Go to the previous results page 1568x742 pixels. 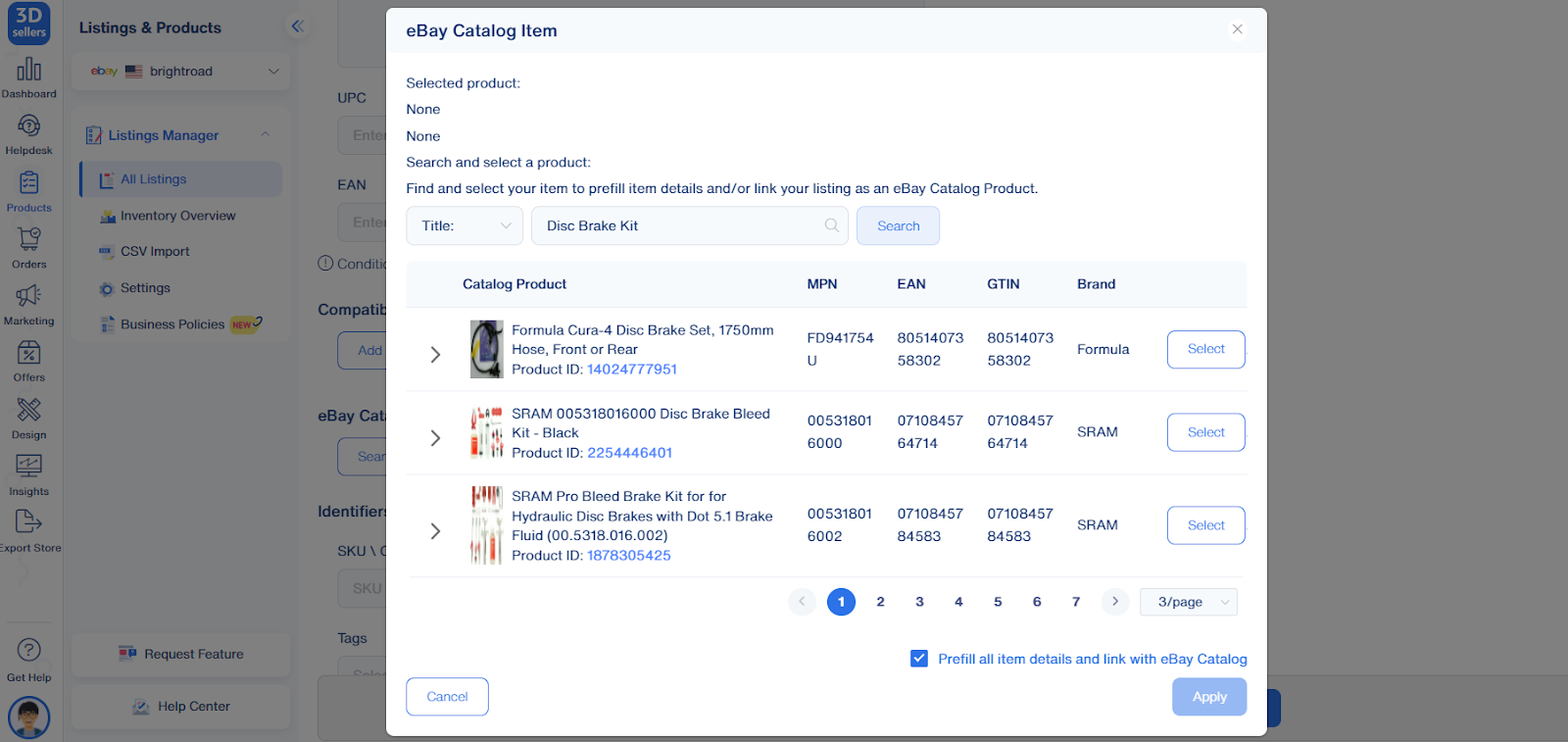click(x=802, y=602)
